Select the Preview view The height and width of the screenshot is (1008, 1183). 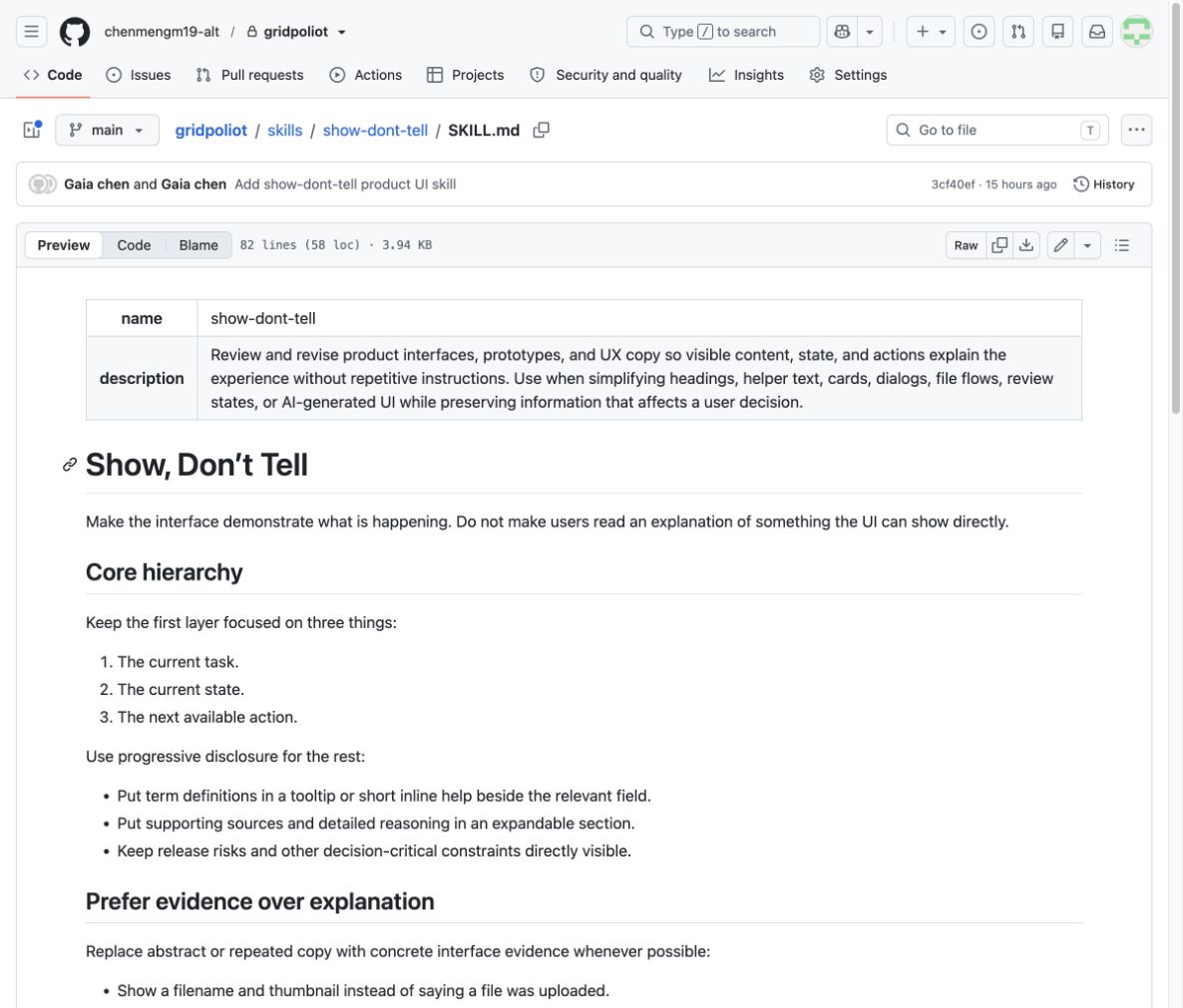(x=64, y=245)
